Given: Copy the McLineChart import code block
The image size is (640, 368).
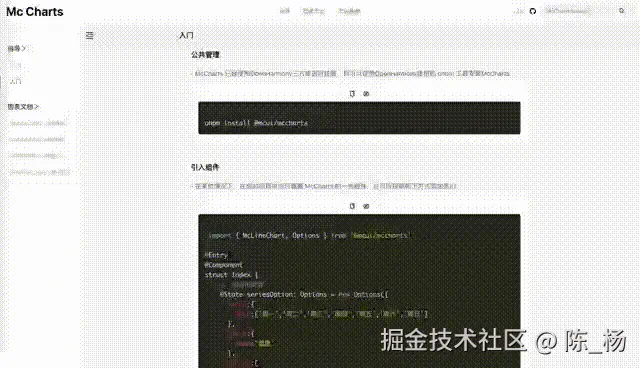Looking at the screenshot, I should (x=352, y=206).
